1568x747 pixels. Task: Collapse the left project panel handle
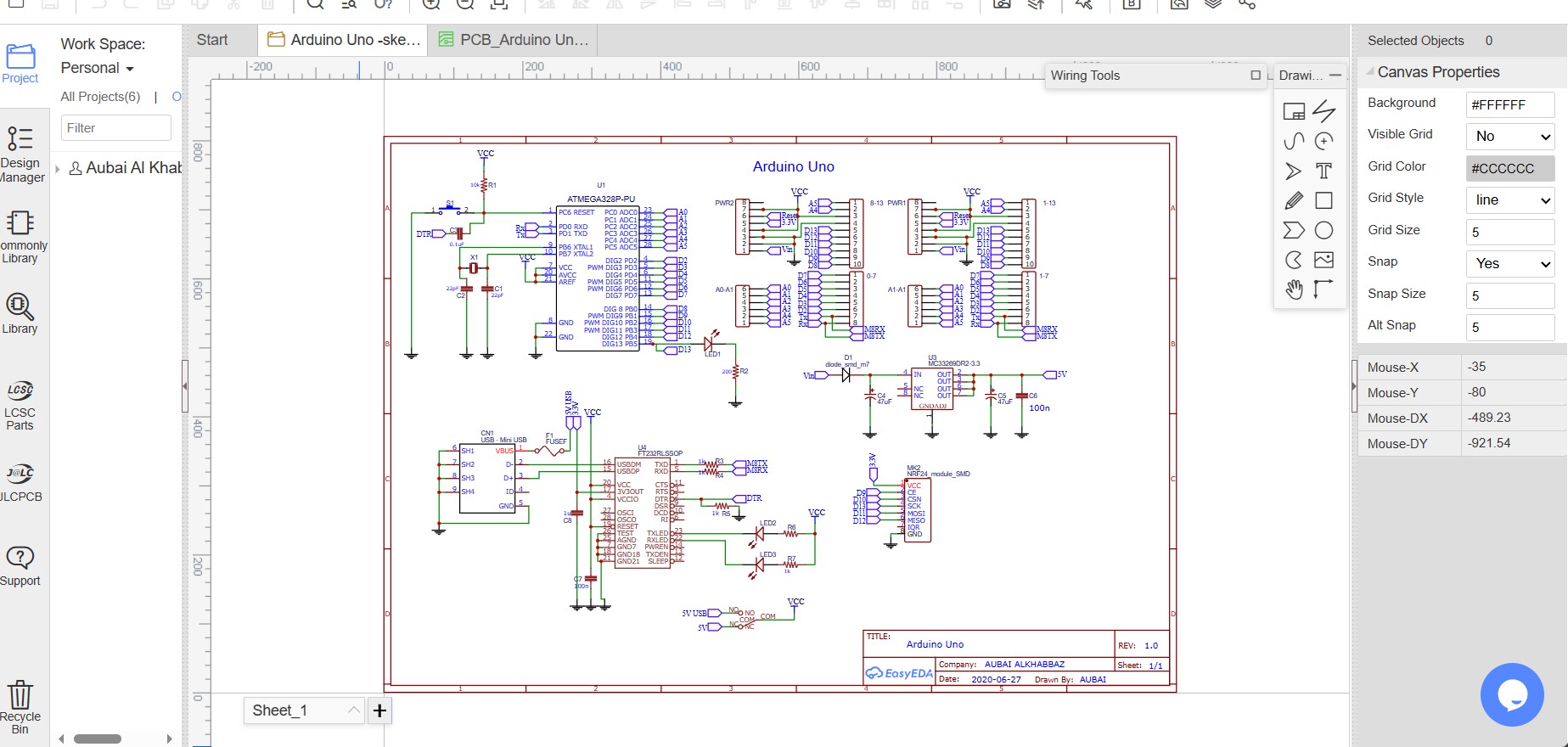click(x=185, y=386)
